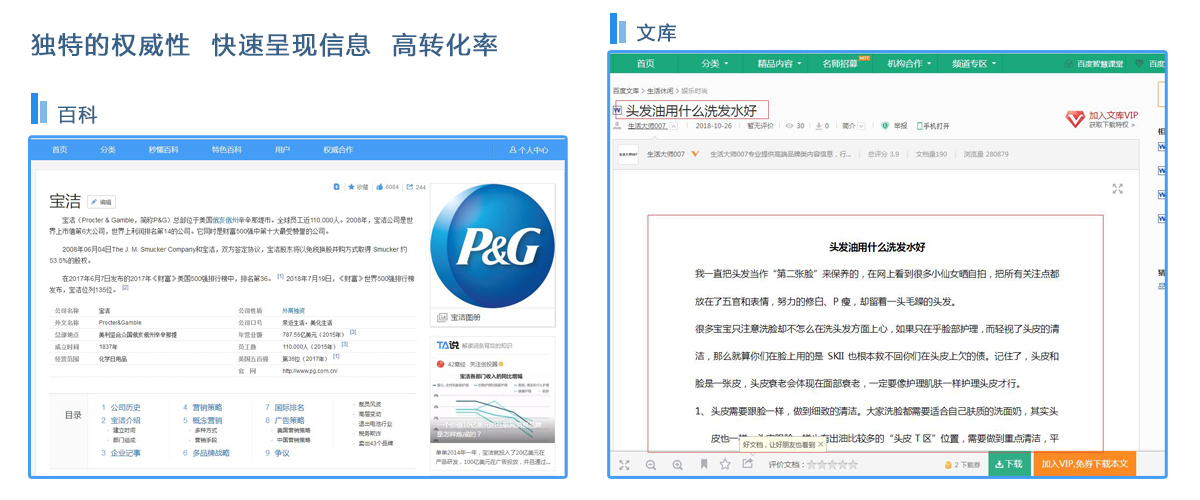Click the bookmark icon in document toolbar
Image resolution: width=1200 pixels, height=500 pixels.
click(704, 465)
